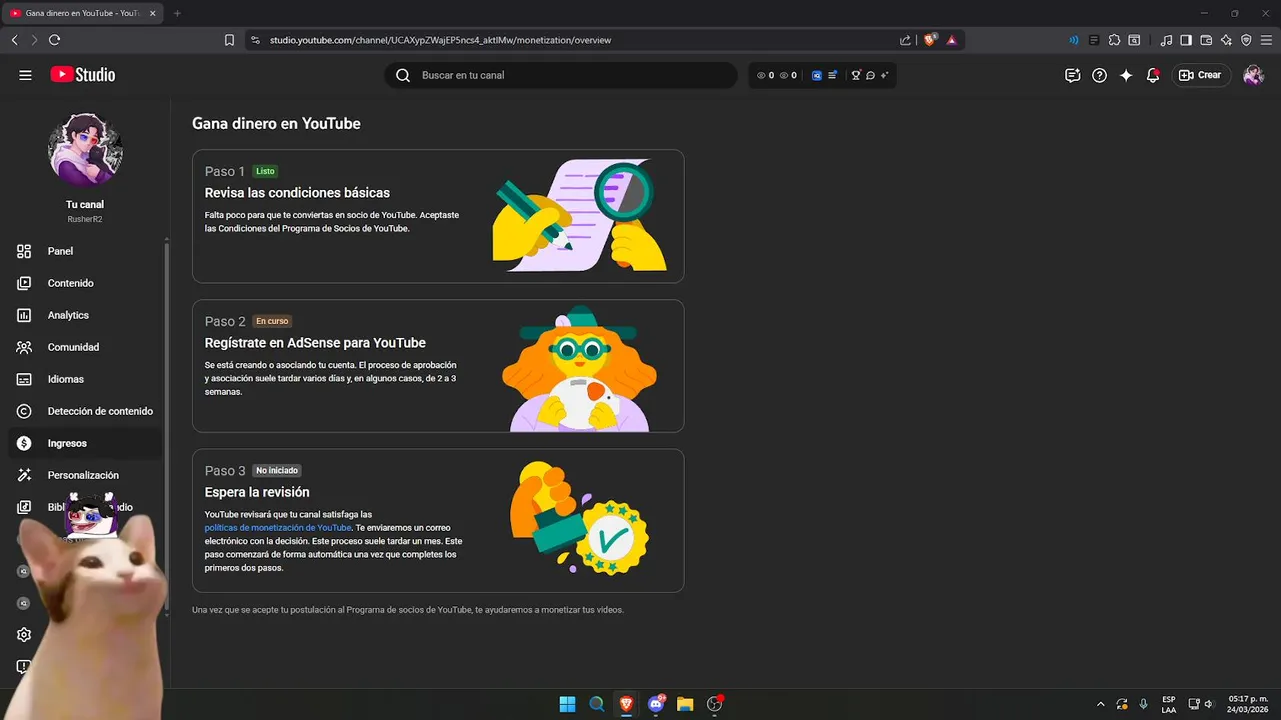
Task: Bookmark this page icon in address bar
Action: pos(229,40)
